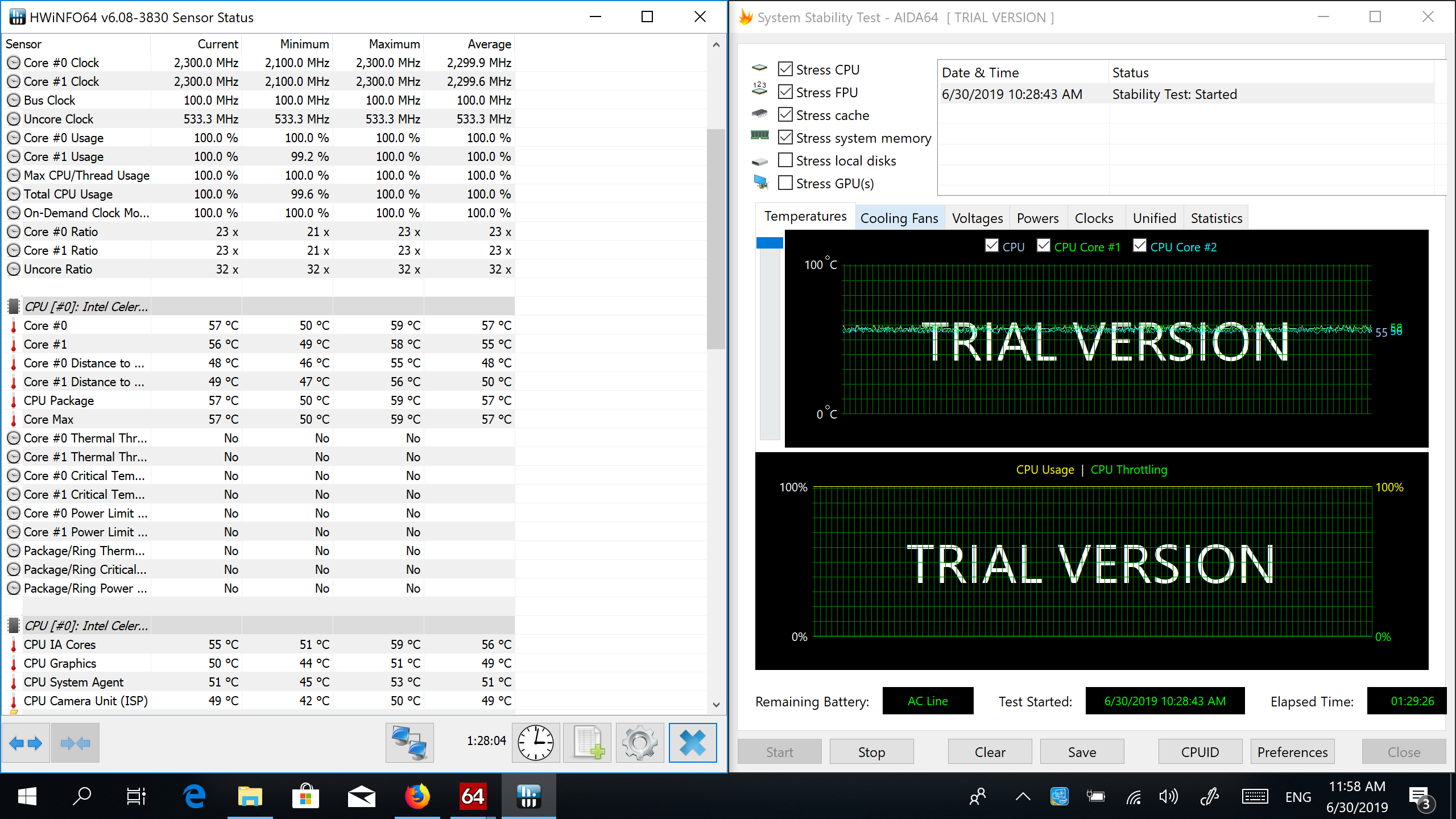The image size is (1456, 819).
Task: Uncheck Stress cache checkbox
Action: tap(785, 115)
